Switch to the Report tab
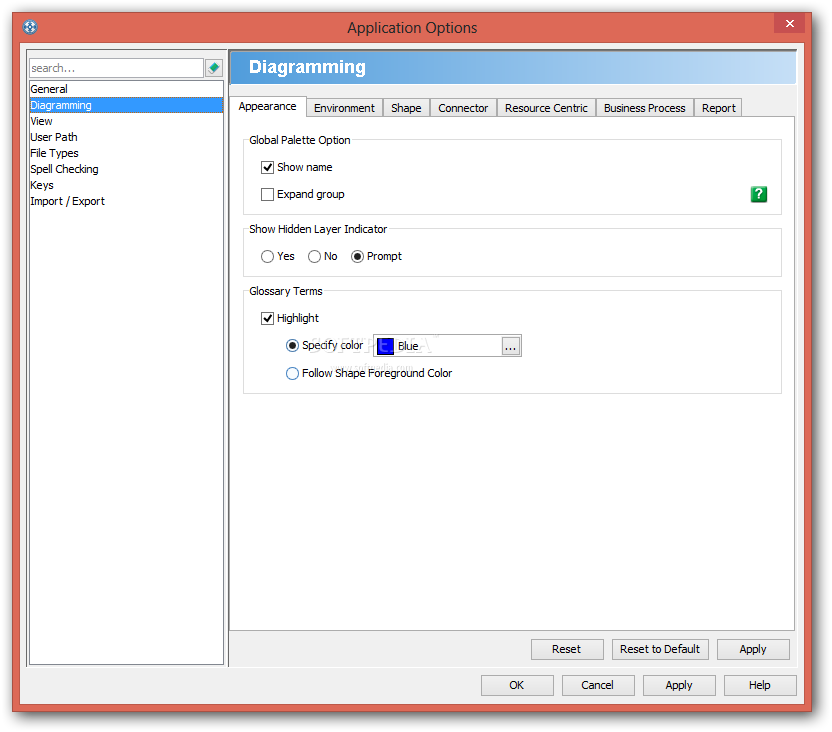832x732 pixels. (x=718, y=108)
